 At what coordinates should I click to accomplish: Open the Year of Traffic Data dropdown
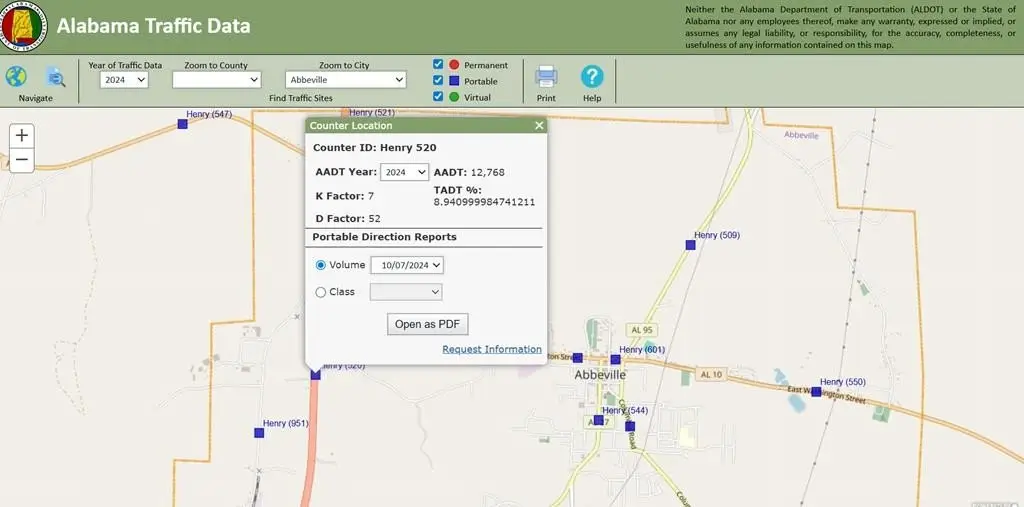(x=124, y=80)
